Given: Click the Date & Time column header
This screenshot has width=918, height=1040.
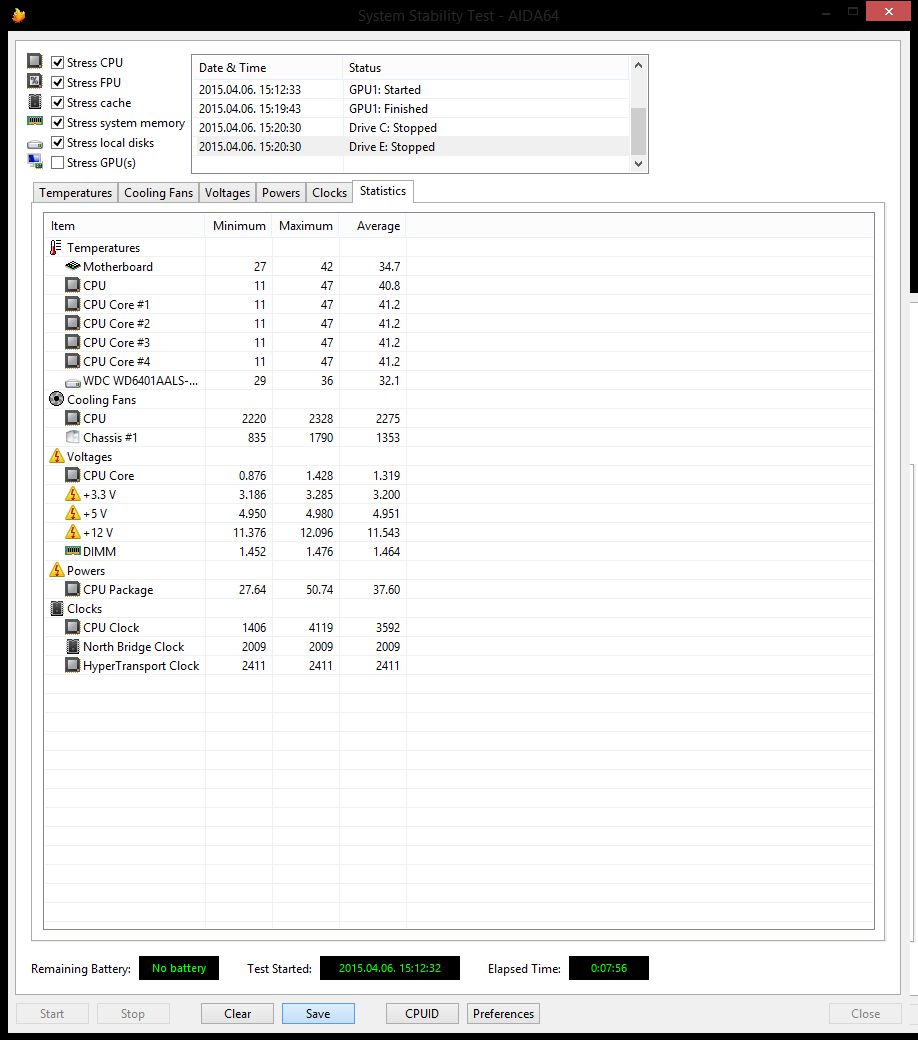Looking at the screenshot, I should [x=267, y=68].
